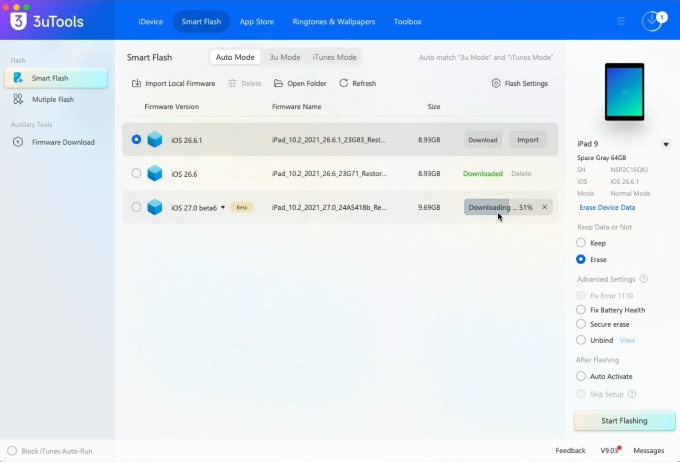The image size is (680, 462).
Task: Open the hamburger menu icon
Action: point(621,21)
